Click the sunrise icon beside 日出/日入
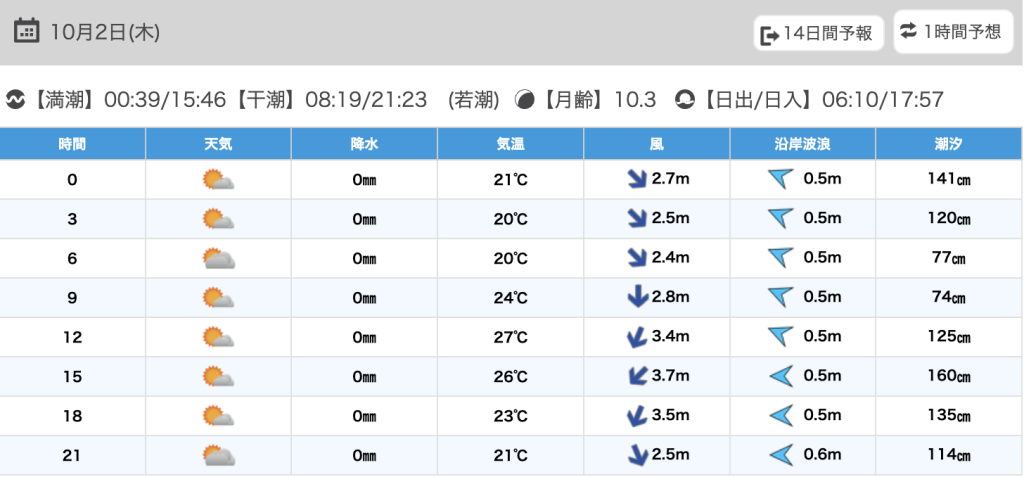Viewport: 1024px width, 477px height. point(685,99)
